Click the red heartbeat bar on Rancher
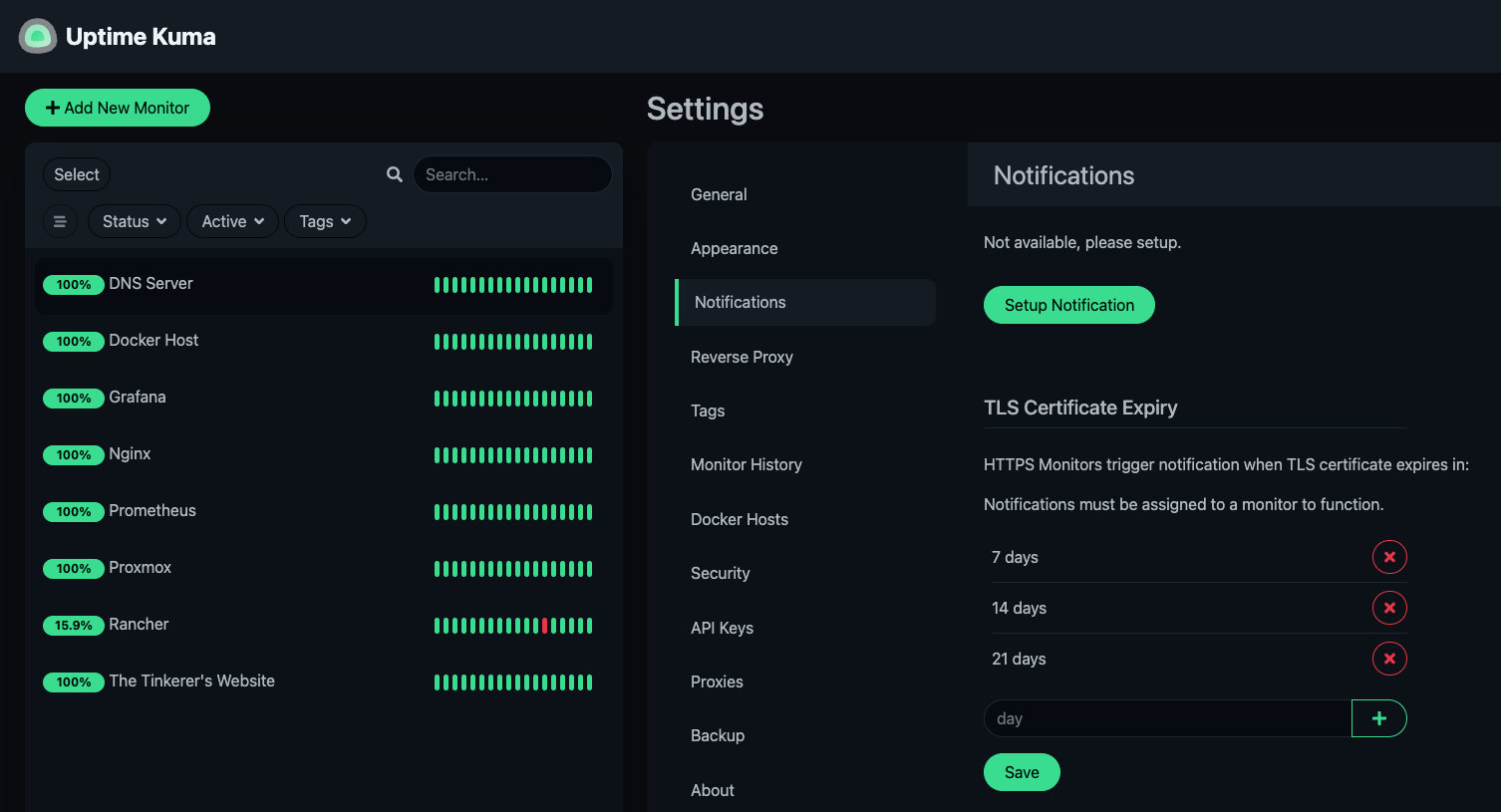The image size is (1501, 812). [544, 626]
